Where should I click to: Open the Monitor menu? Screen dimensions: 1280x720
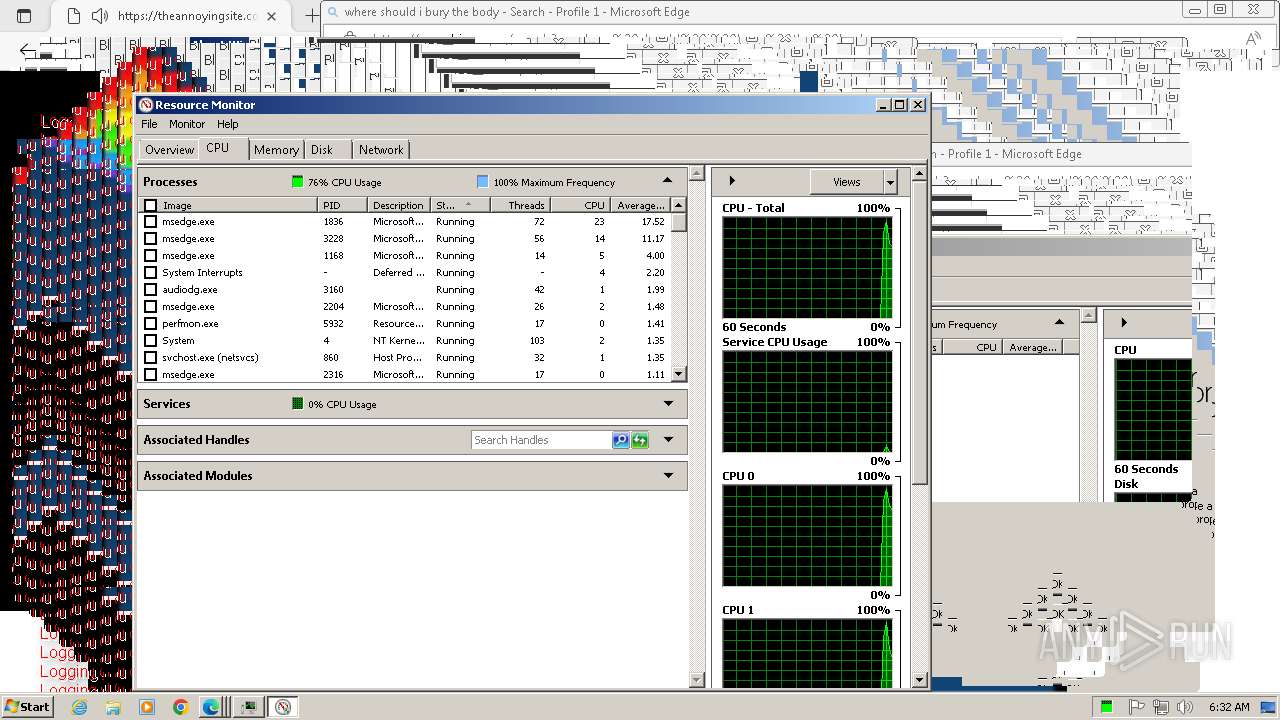[x=187, y=124]
